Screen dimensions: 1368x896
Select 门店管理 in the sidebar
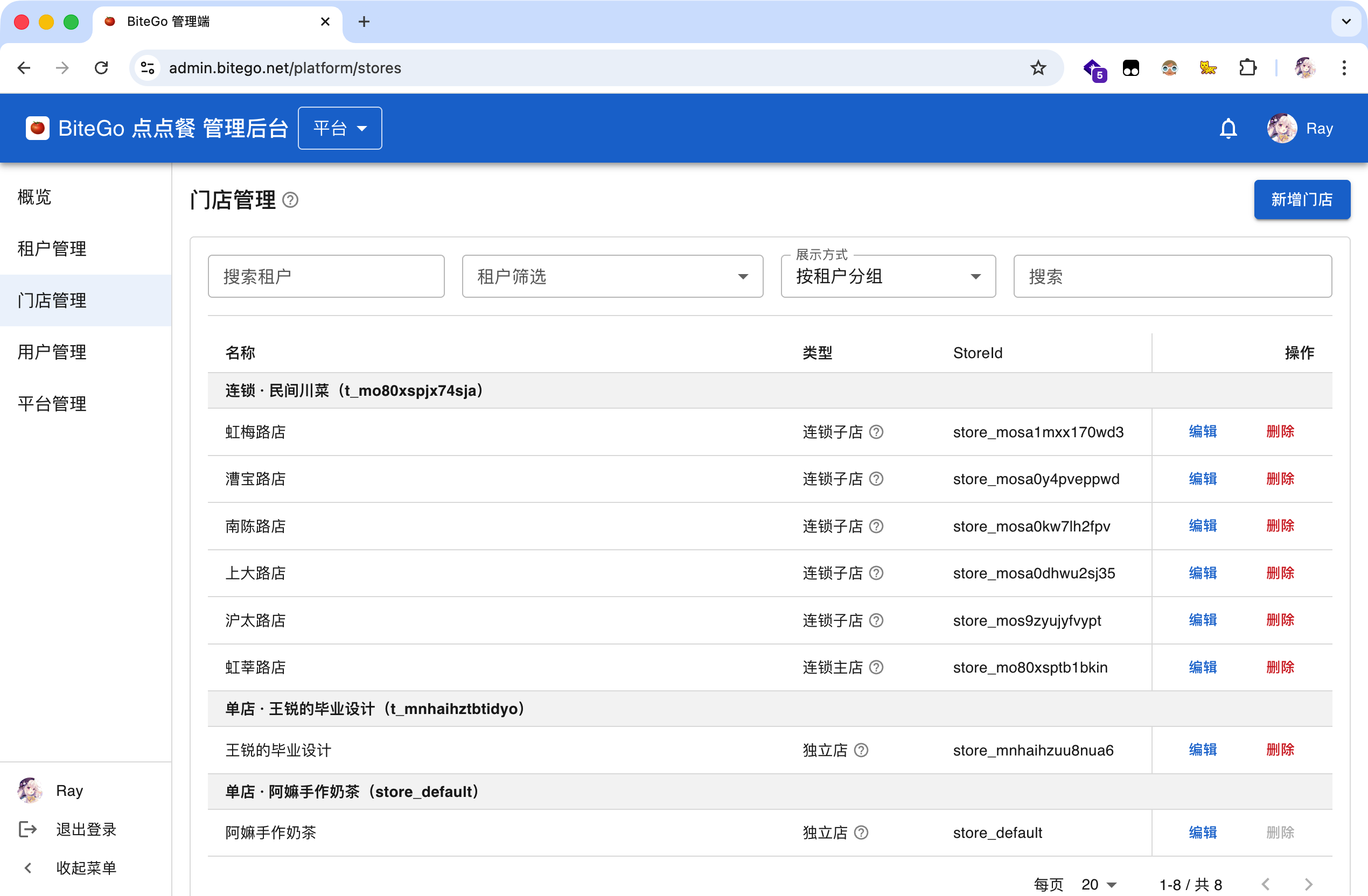point(86,300)
